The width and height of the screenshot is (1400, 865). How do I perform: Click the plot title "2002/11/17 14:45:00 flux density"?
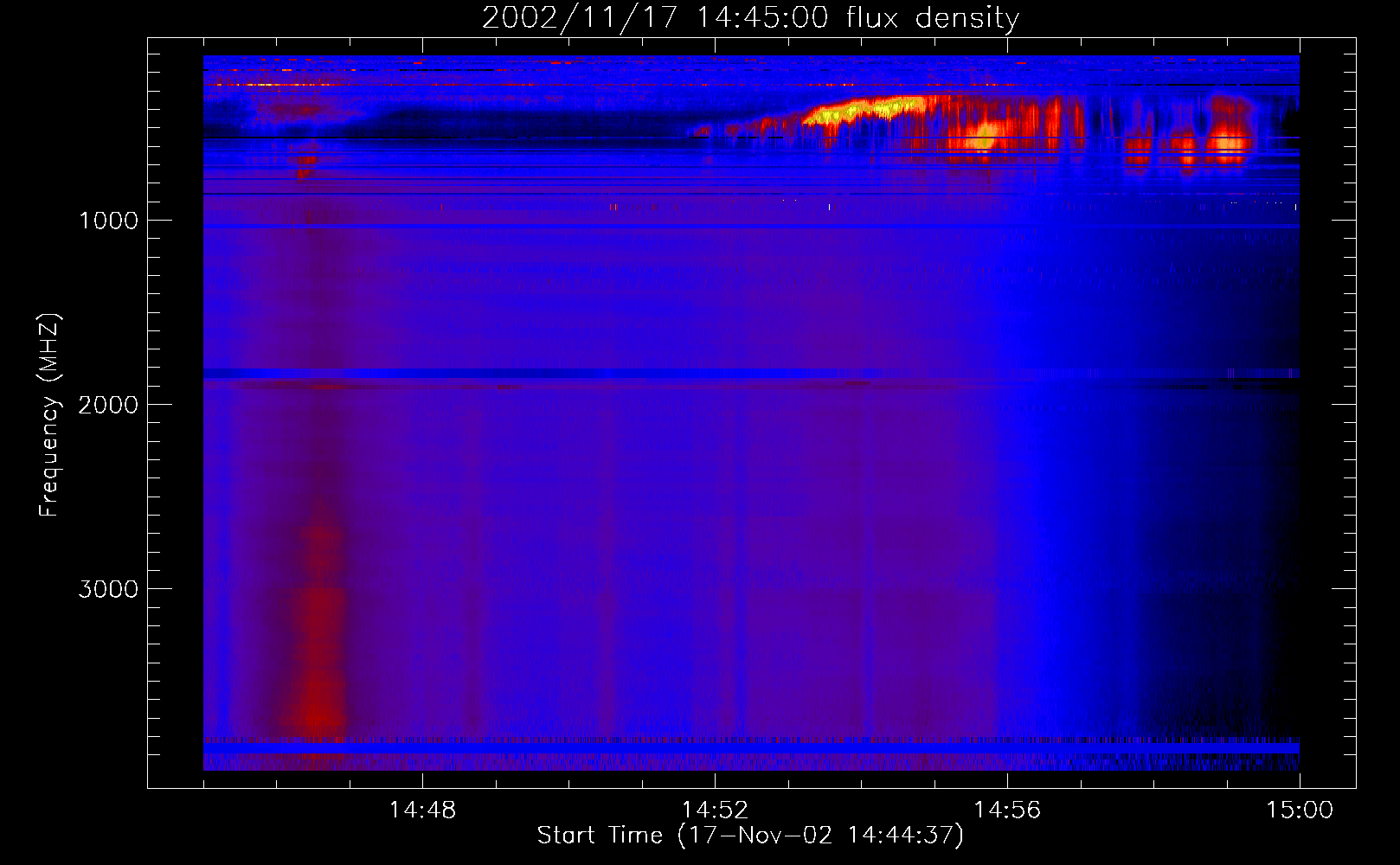(750, 18)
